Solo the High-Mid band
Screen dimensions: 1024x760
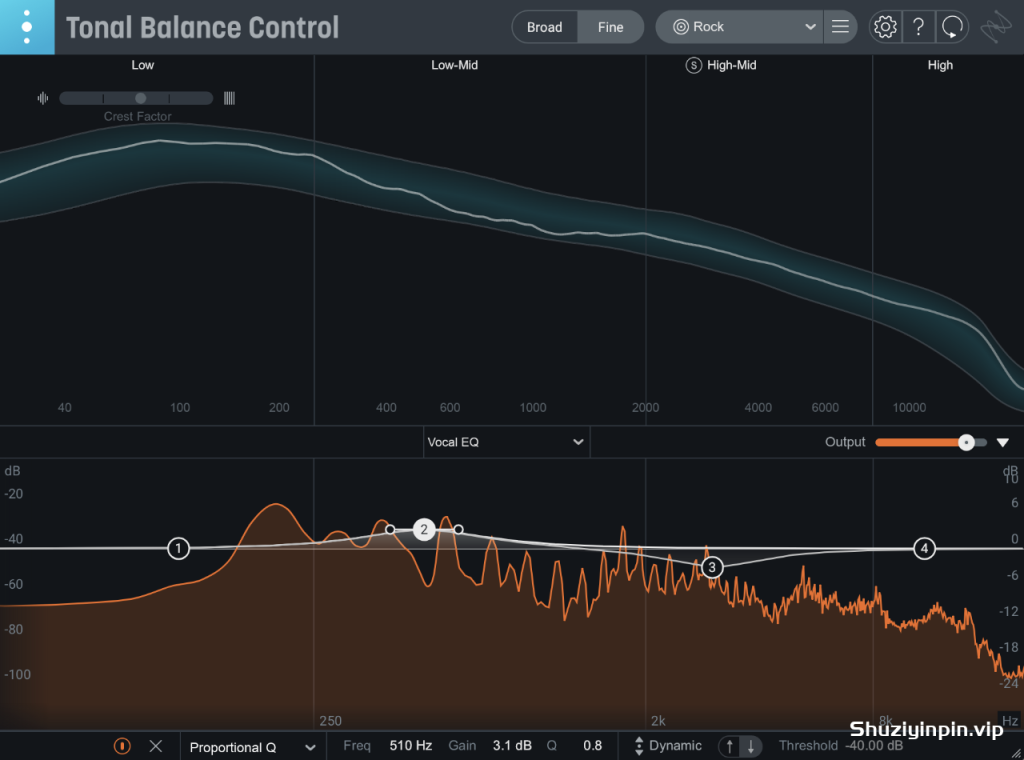(693, 65)
